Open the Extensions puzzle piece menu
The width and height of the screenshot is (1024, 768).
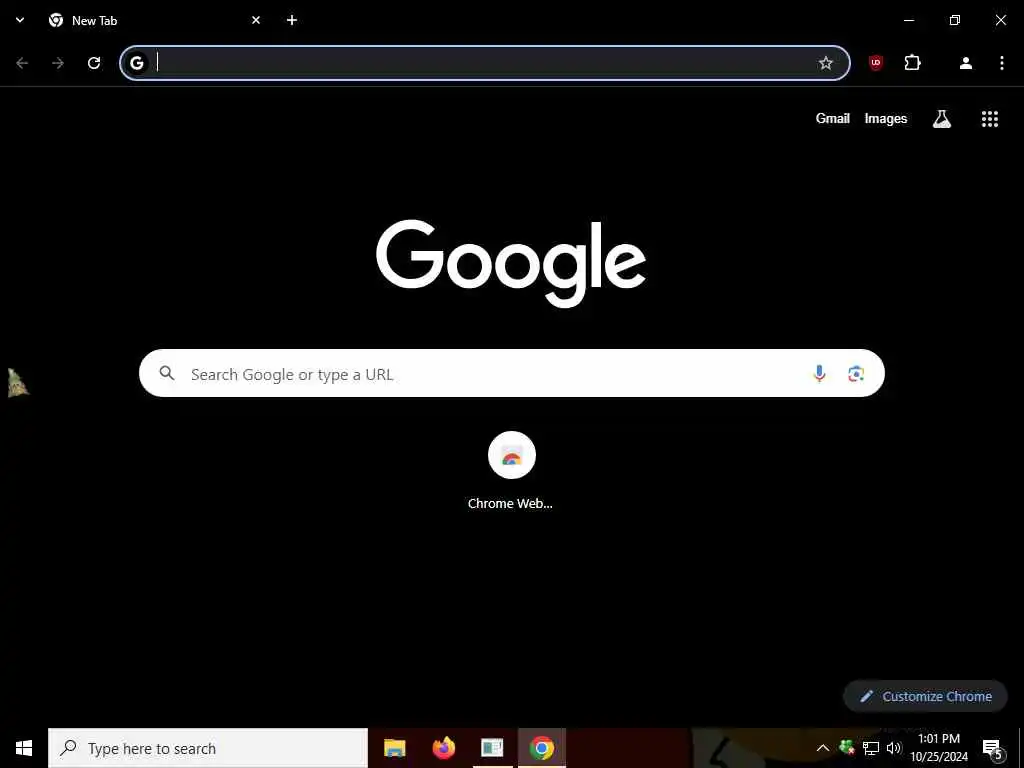(912, 63)
